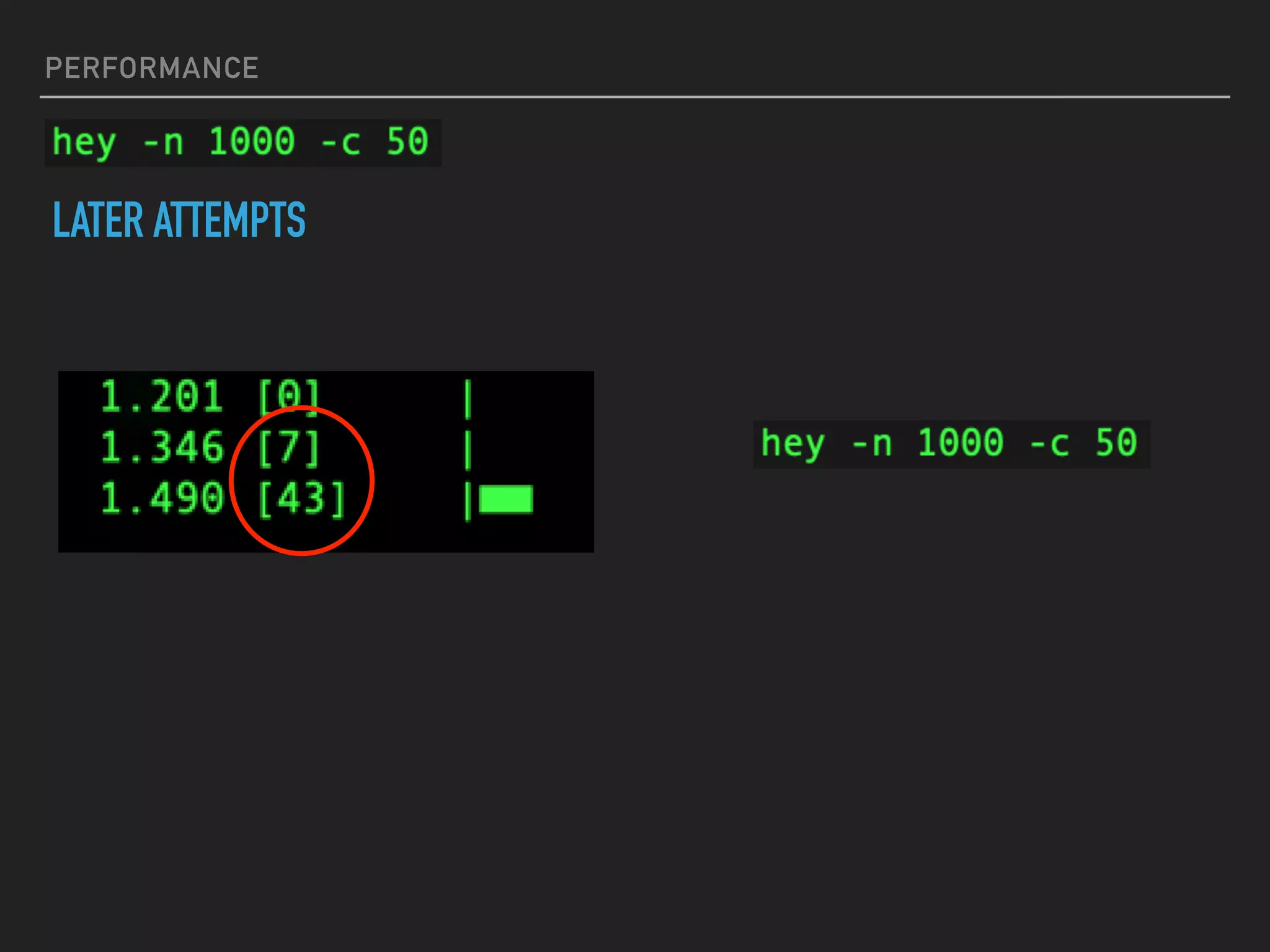Click the horizontal divider under the title
This screenshot has height=952, width=1270.
pyautogui.click(x=634, y=97)
